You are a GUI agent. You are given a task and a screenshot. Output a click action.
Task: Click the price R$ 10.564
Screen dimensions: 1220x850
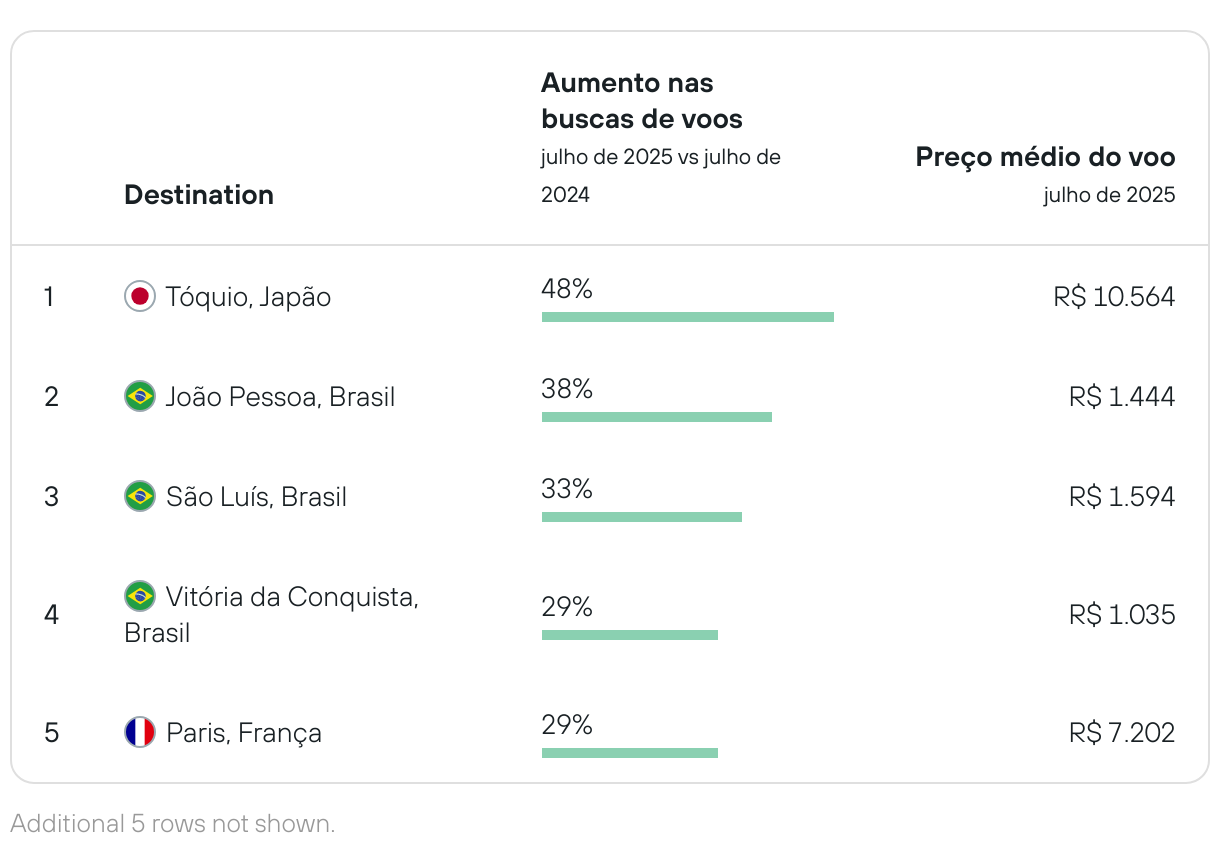[x=1114, y=297]
